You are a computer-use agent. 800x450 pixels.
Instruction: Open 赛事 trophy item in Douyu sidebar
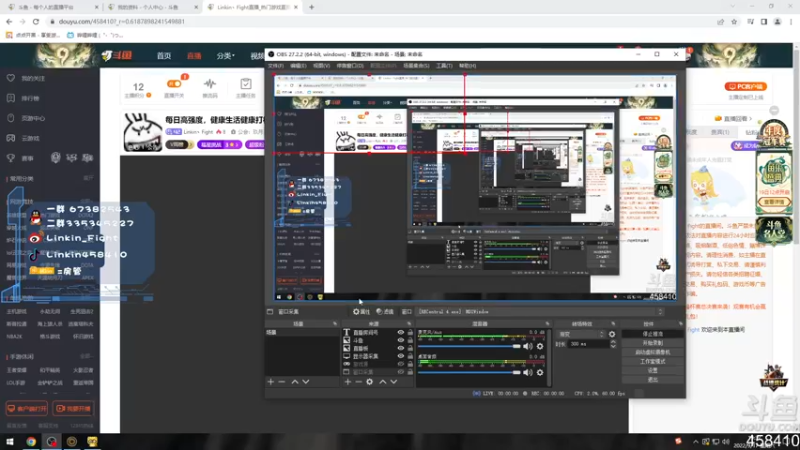[x=20, y=158]
